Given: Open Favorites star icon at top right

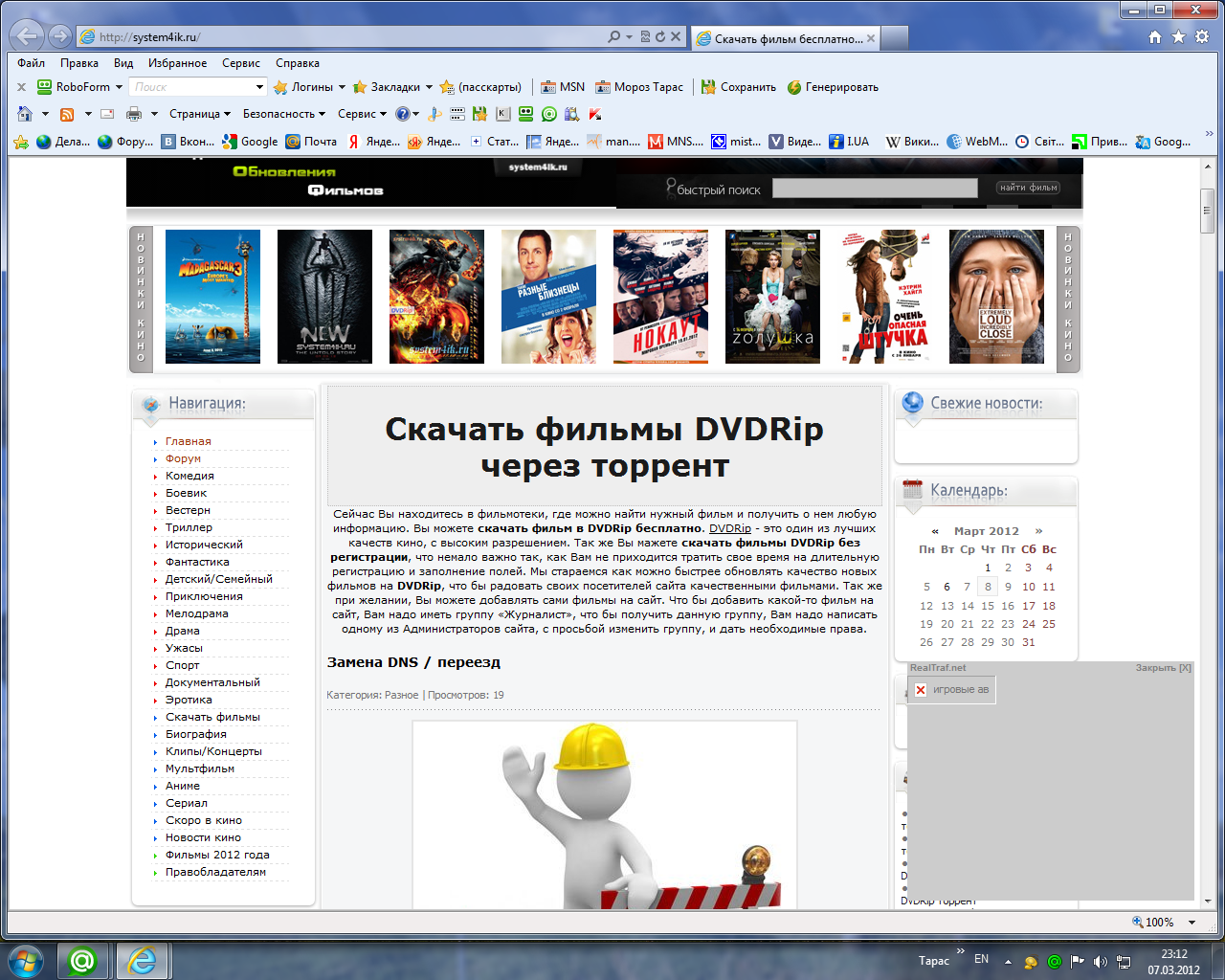Looking at the screenshot, I should (x=1178, y=36).
